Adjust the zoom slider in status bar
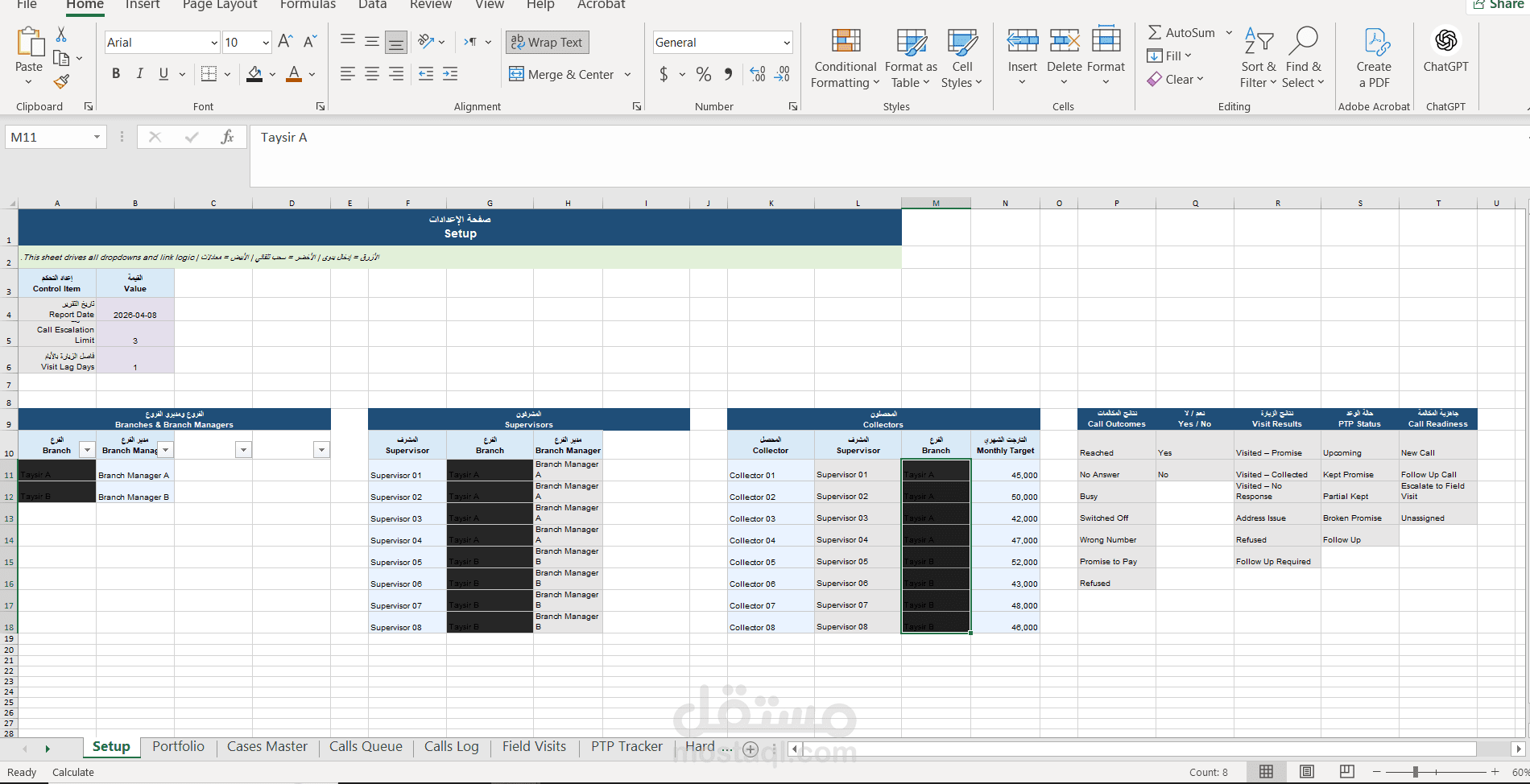Viewport: 1530px width, 784px height. click(1415, 772)
